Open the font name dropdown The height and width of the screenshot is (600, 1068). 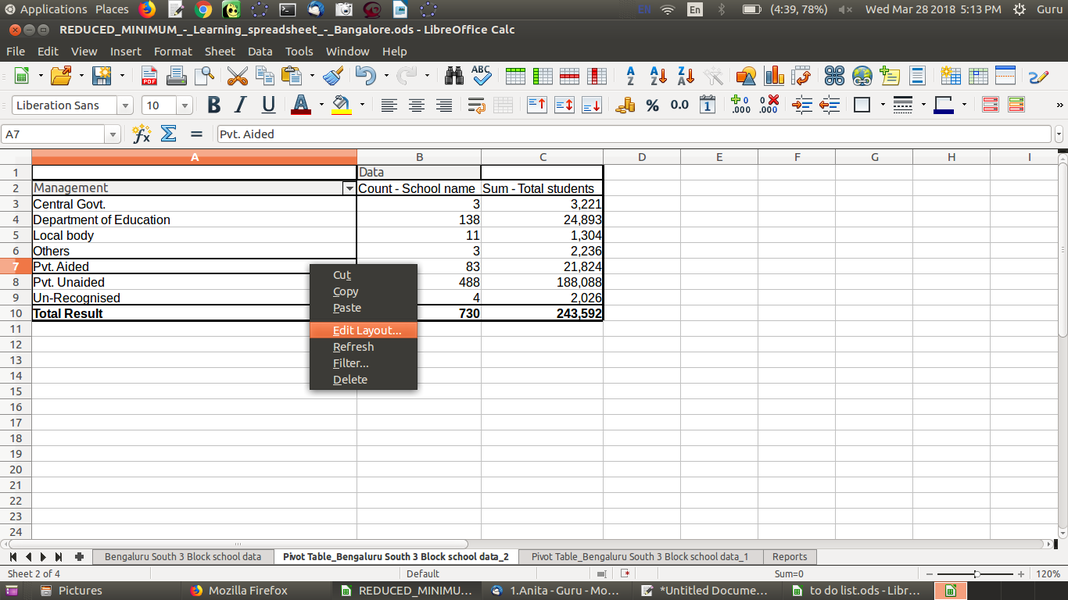click(x=125, y=104)
